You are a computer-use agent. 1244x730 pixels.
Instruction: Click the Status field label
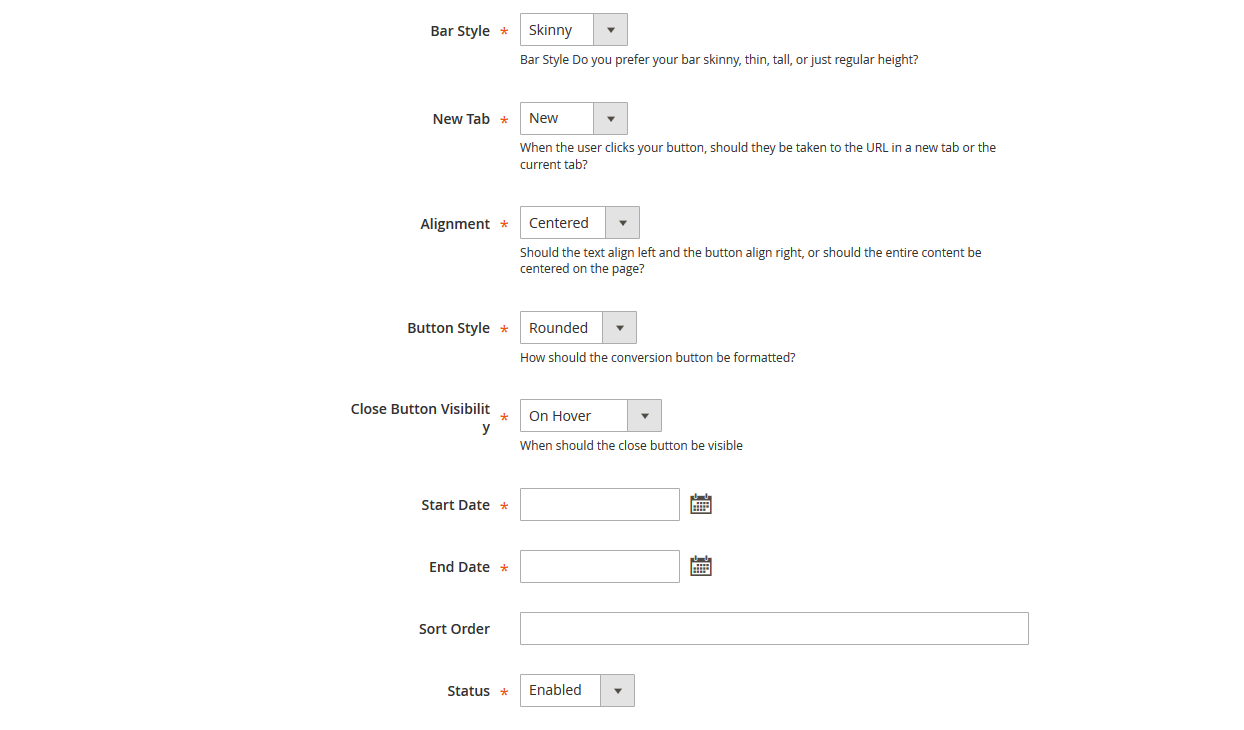point(468,691)
